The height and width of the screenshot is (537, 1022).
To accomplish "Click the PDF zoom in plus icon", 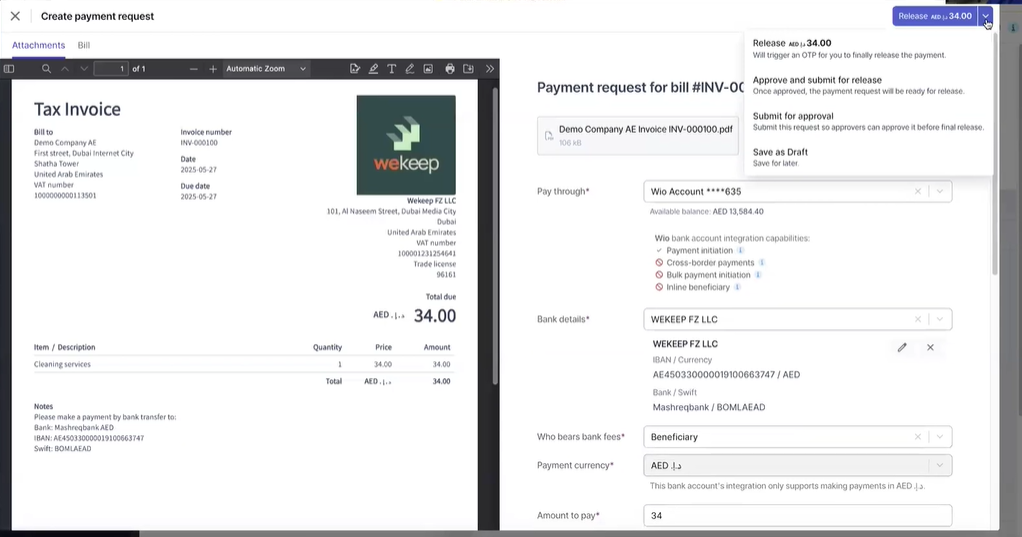I will 213,69.
